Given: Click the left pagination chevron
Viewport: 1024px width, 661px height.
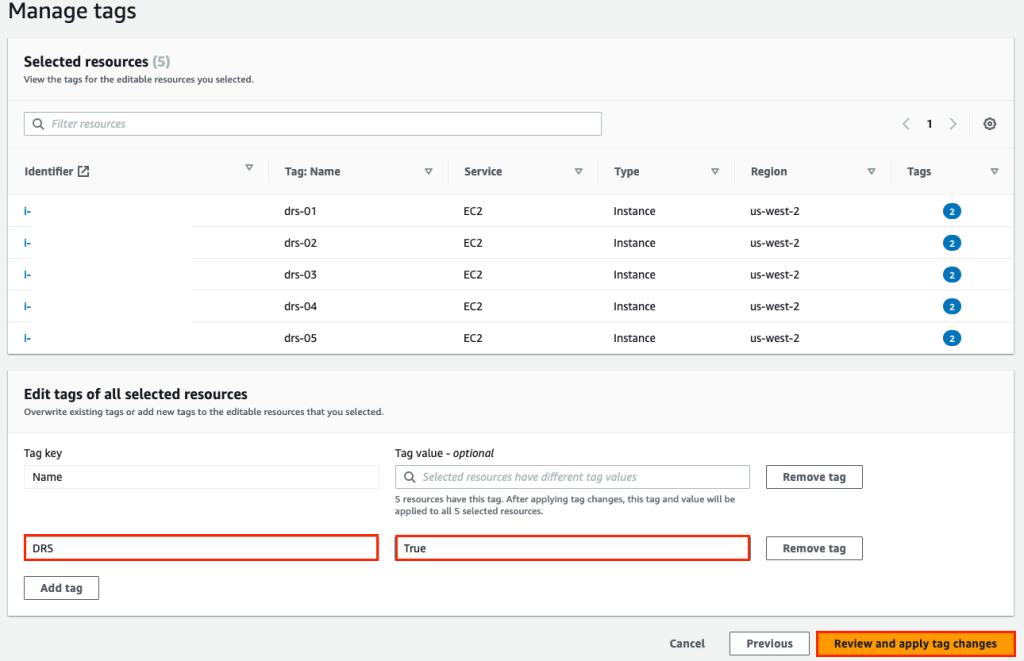Looking at the screenshot, I should point(906,123).
